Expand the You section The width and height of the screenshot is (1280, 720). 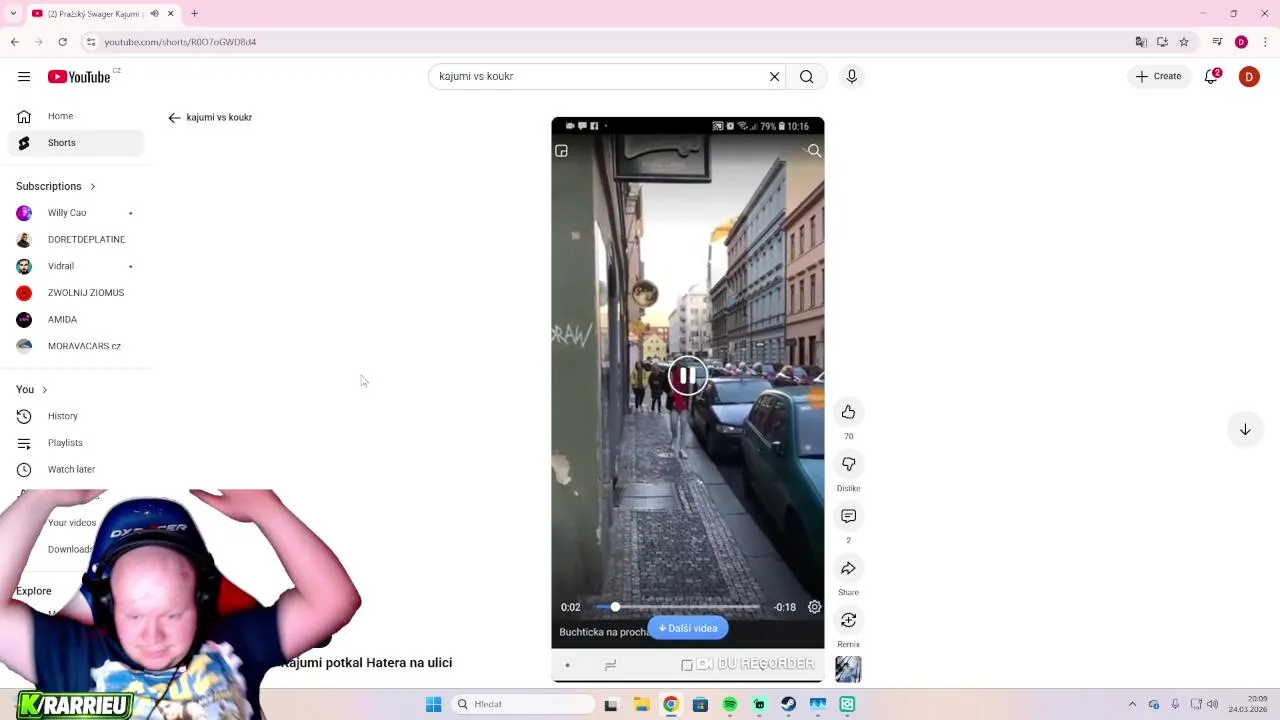(32, 389)
